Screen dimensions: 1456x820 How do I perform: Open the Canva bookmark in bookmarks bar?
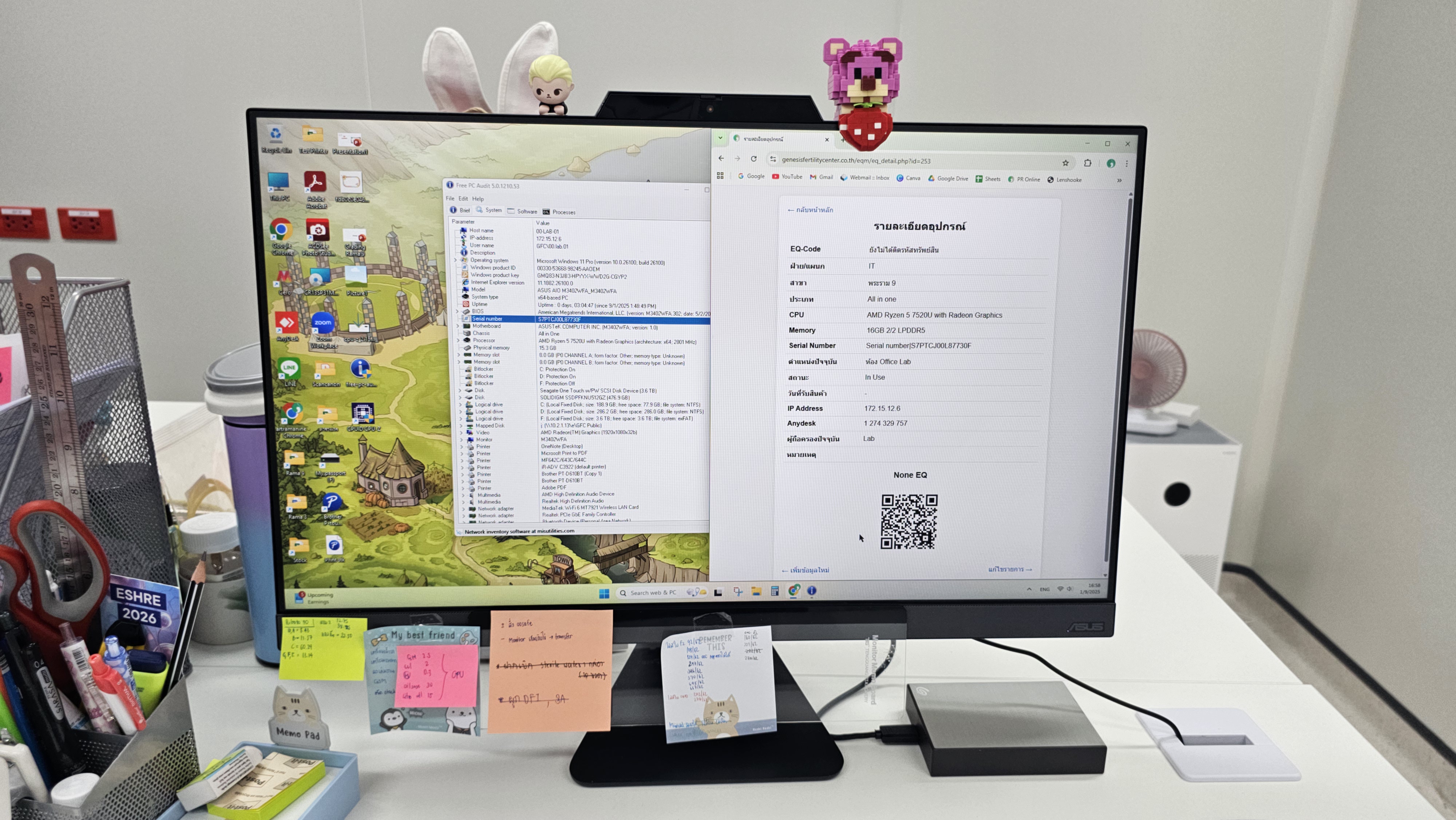(x=908, y=178)
